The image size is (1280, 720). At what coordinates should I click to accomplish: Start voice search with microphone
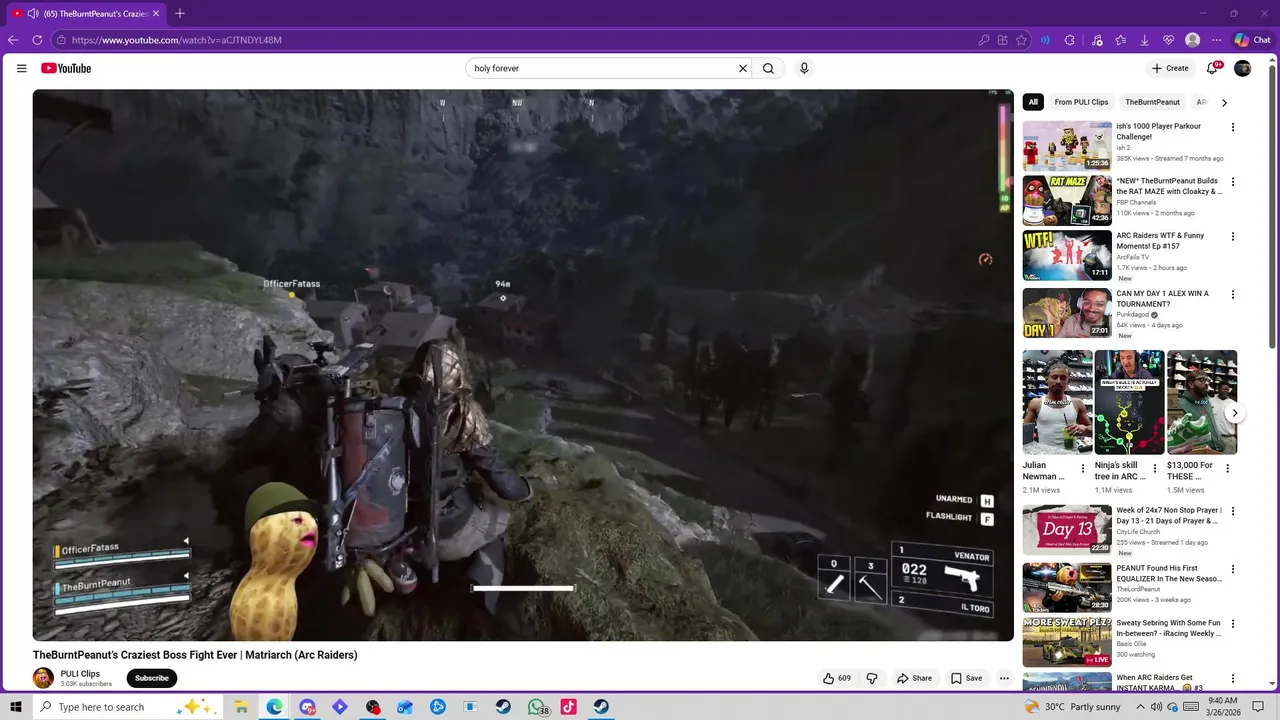click(803, 68)
